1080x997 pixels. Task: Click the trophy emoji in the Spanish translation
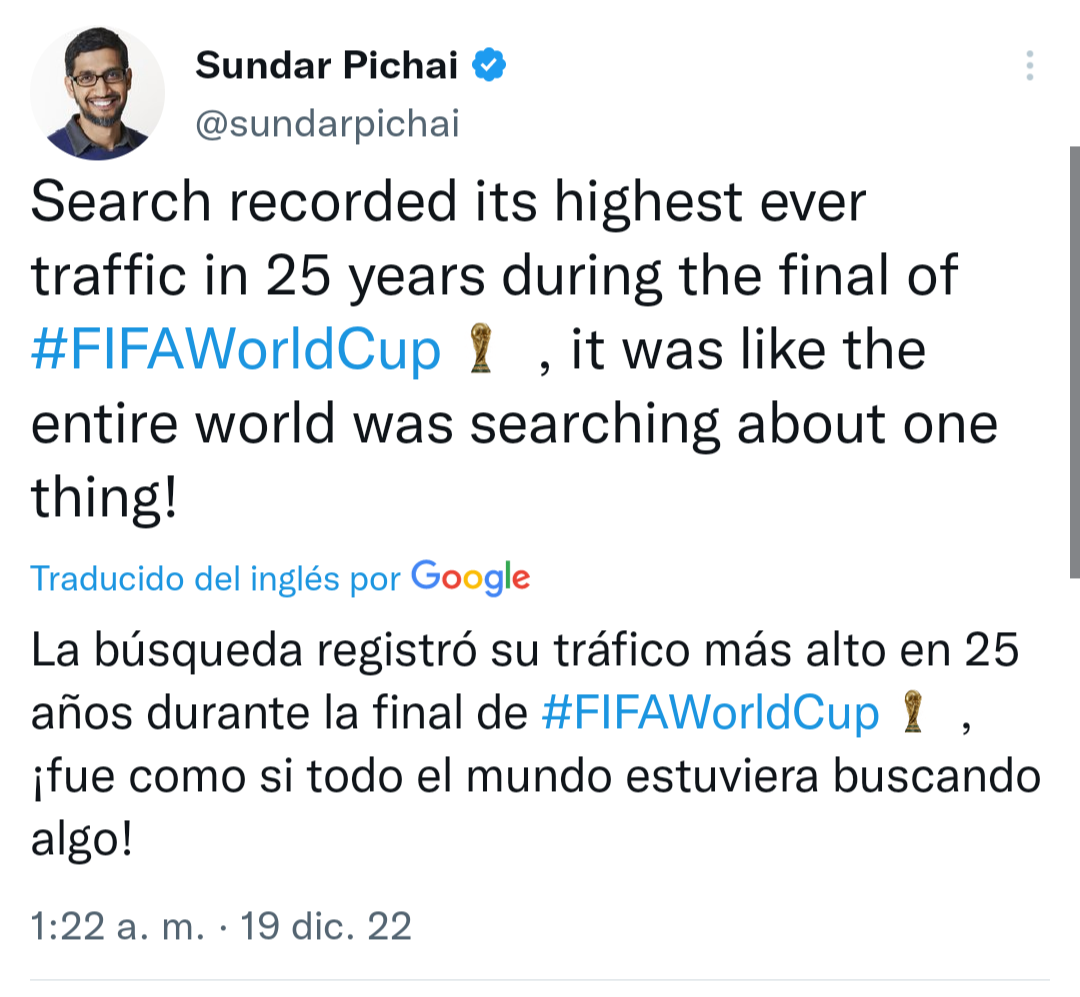tap(909, 714)
